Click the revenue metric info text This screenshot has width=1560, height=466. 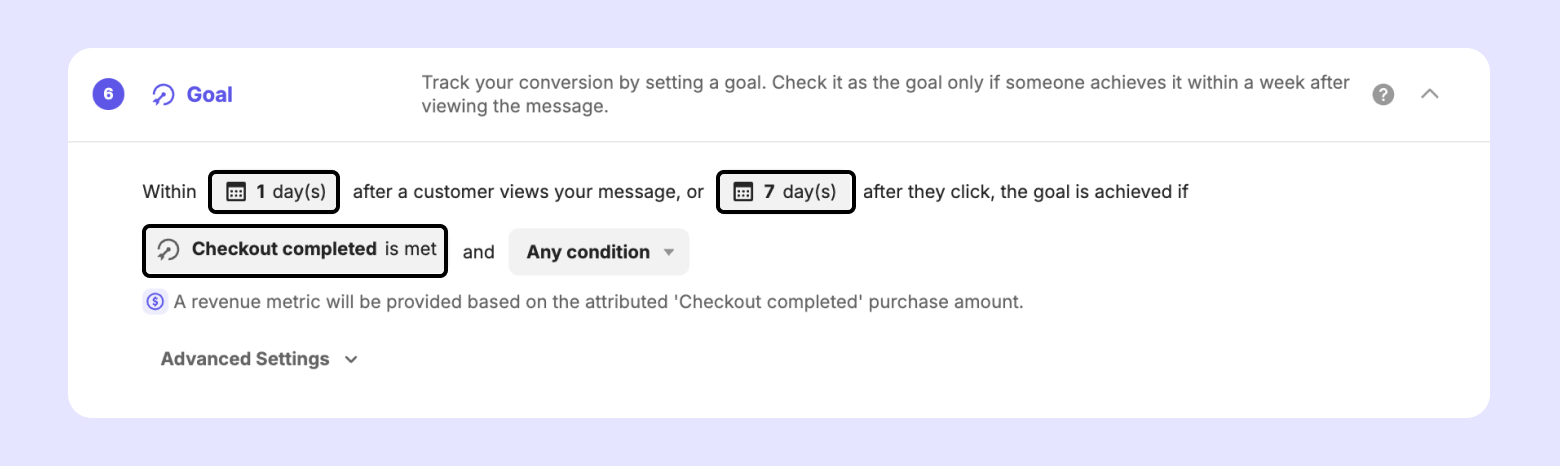pyautogui.click(x=598, y=301)
